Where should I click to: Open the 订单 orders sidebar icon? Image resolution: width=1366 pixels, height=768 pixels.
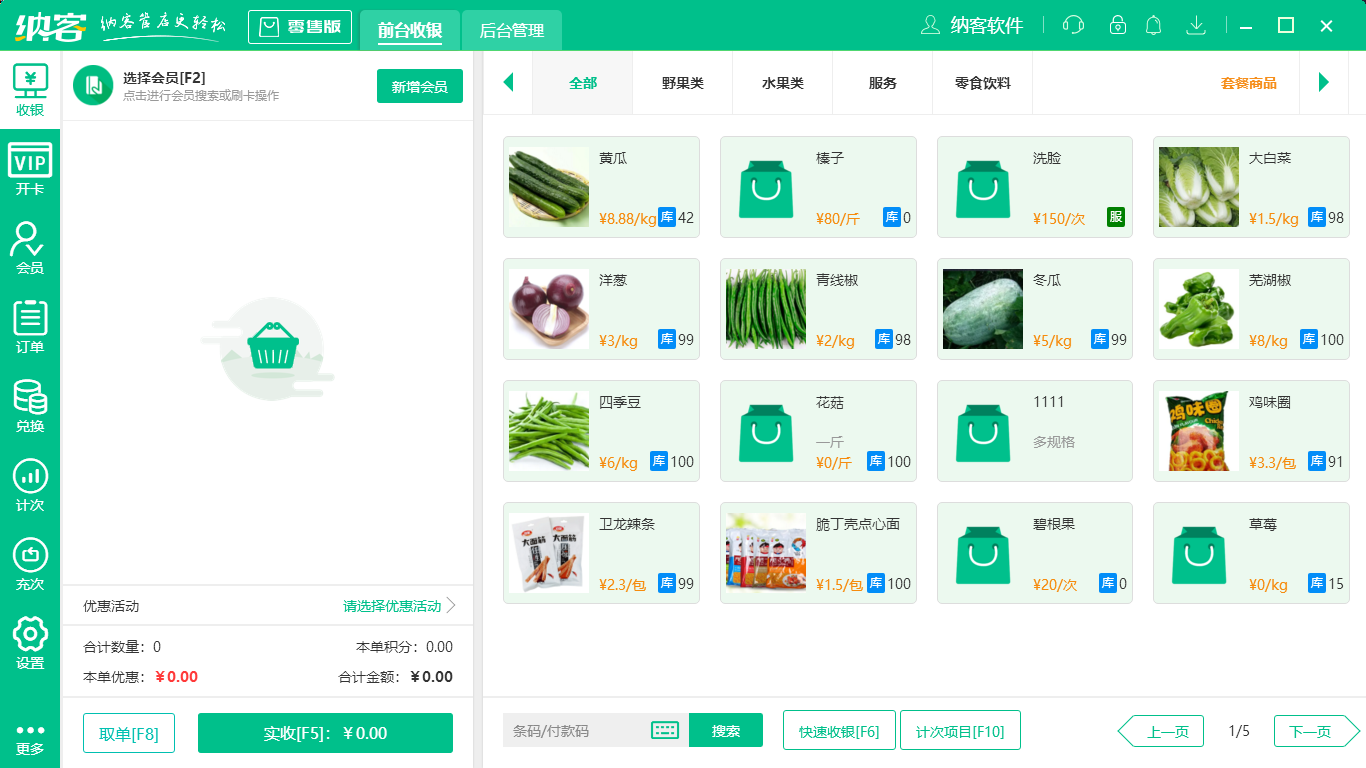click(x=30, y=328)
